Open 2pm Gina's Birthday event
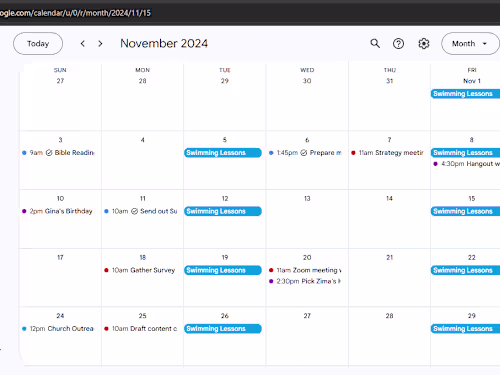The image size is (500, 375). click(57, 211)
